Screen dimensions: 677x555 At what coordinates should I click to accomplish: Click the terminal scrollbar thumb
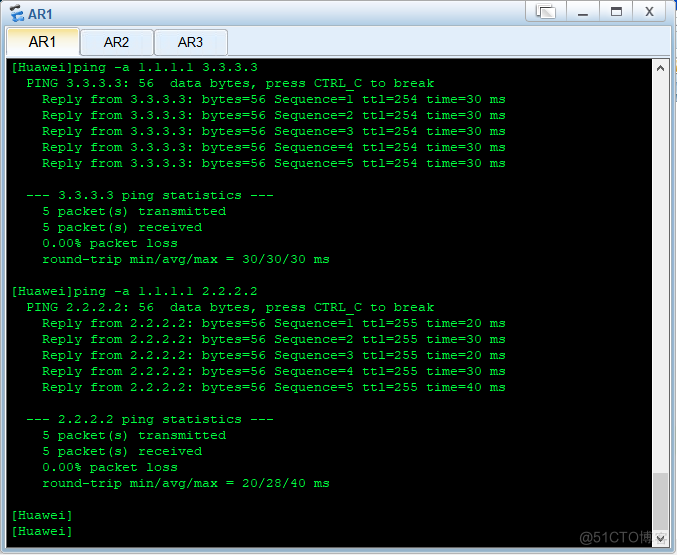(x=659, y=500)
